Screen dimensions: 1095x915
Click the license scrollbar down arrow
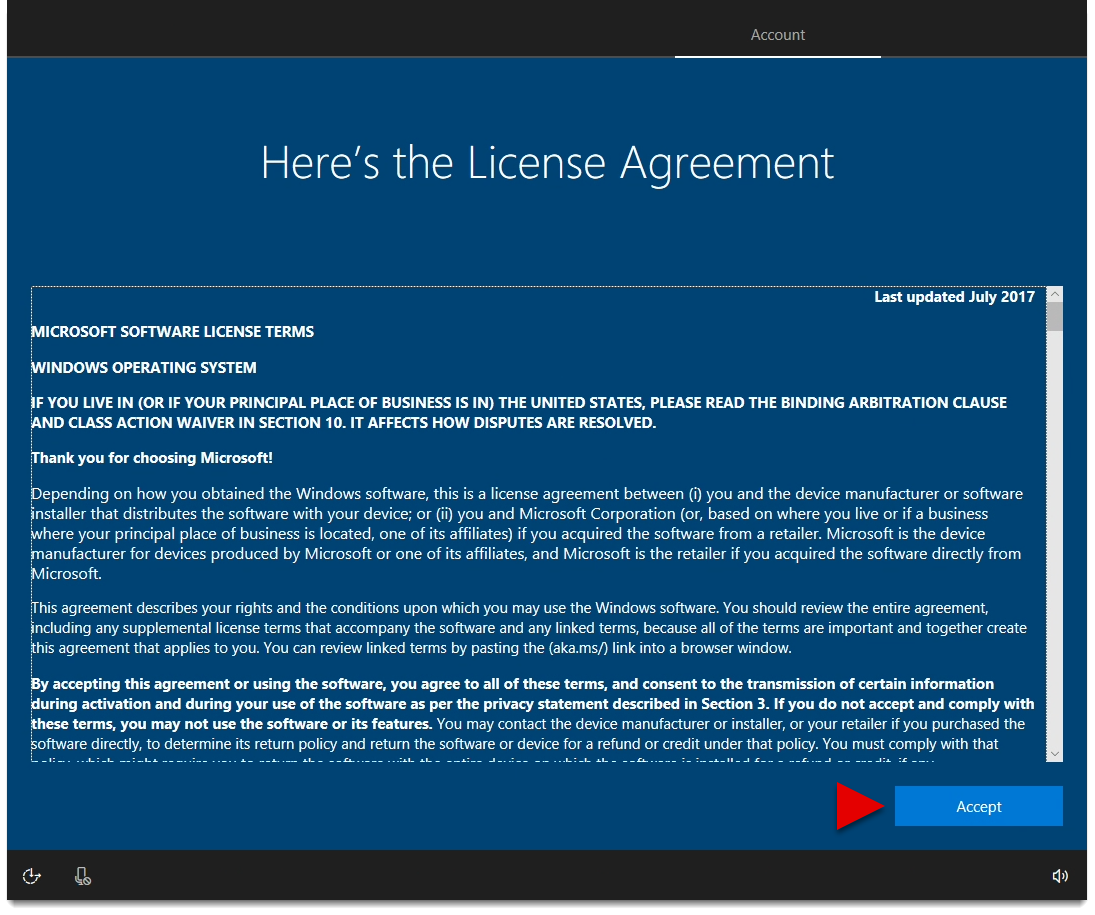point(1054,754)
